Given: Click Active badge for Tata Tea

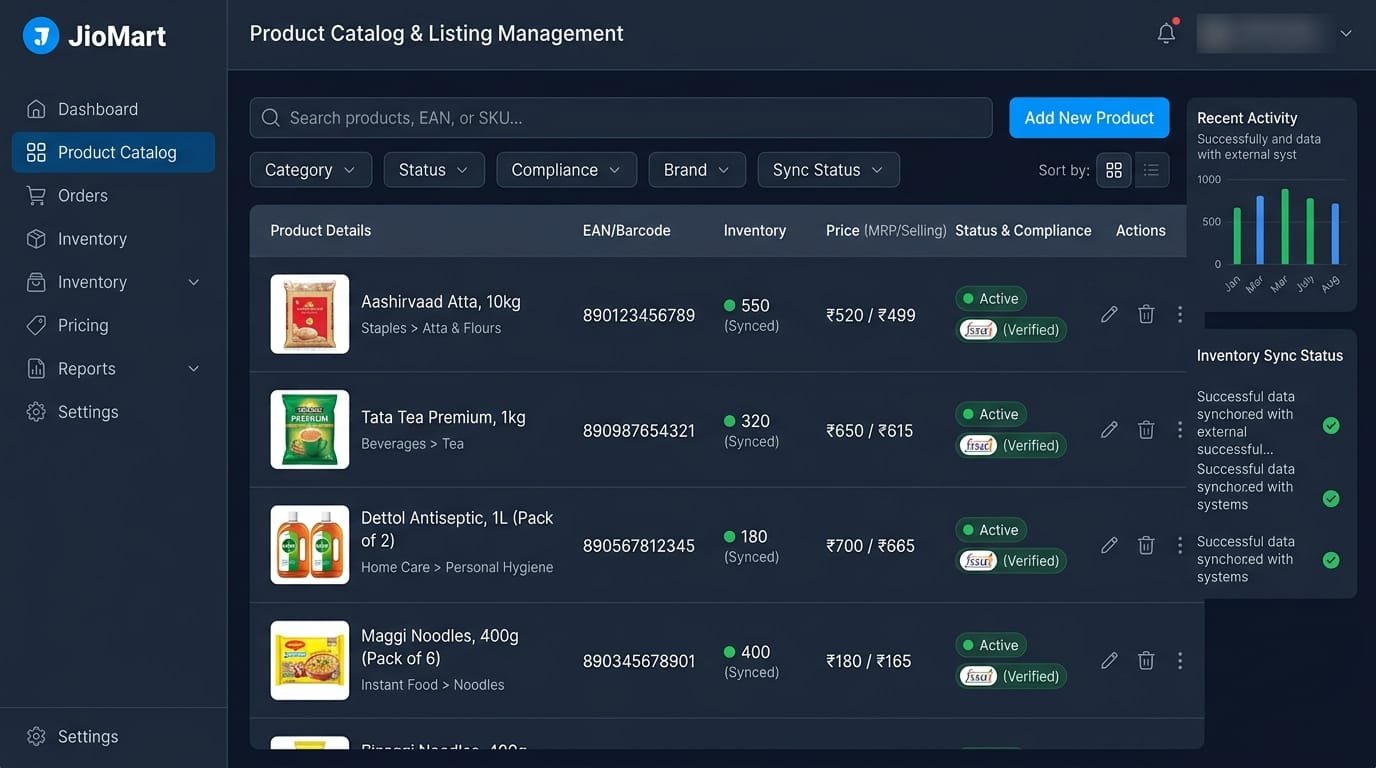Looking at the screenshot, I should pyautogui.click(x=991, y=414).
